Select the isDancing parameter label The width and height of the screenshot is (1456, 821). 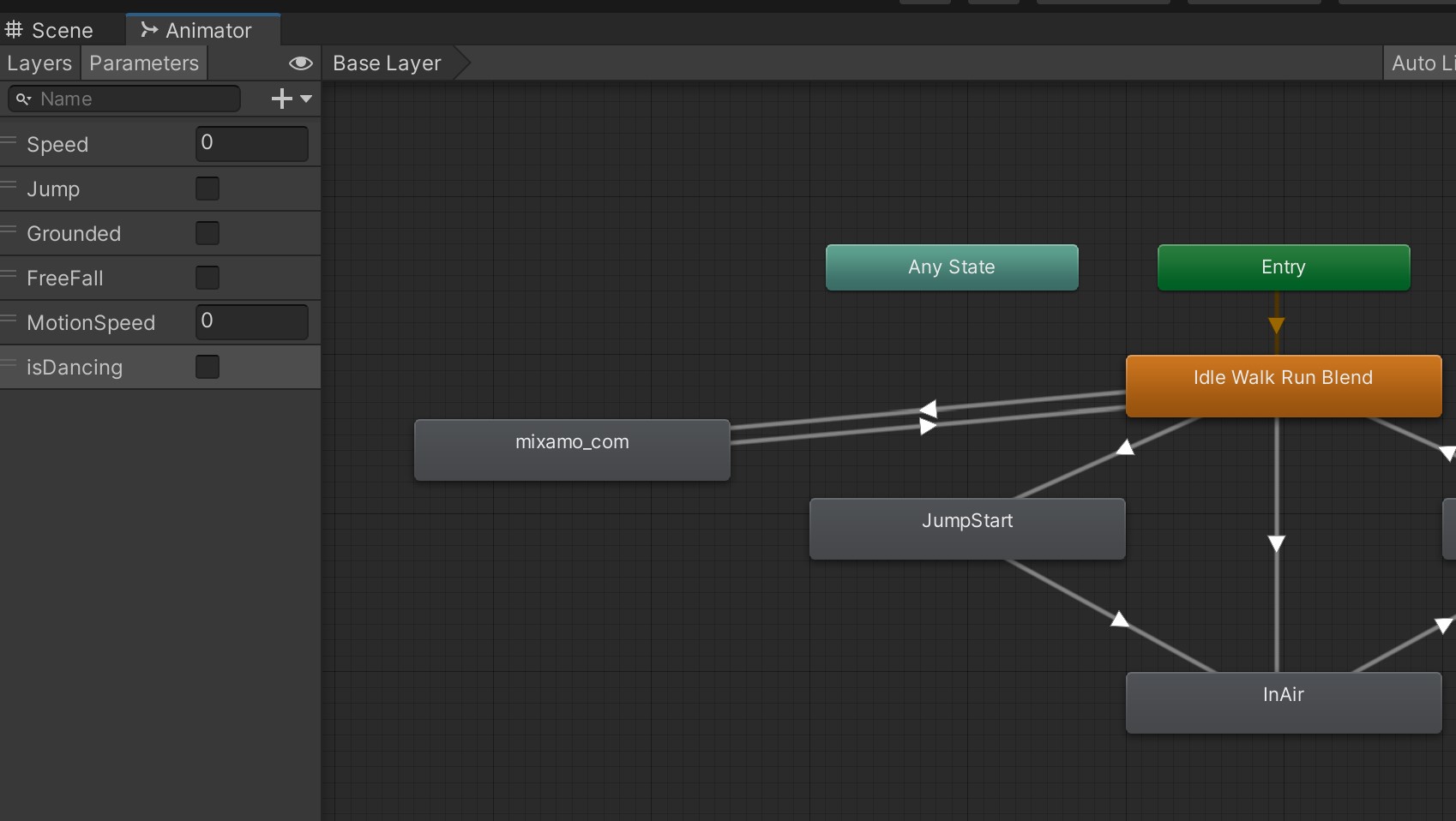[x=75, y=368]
